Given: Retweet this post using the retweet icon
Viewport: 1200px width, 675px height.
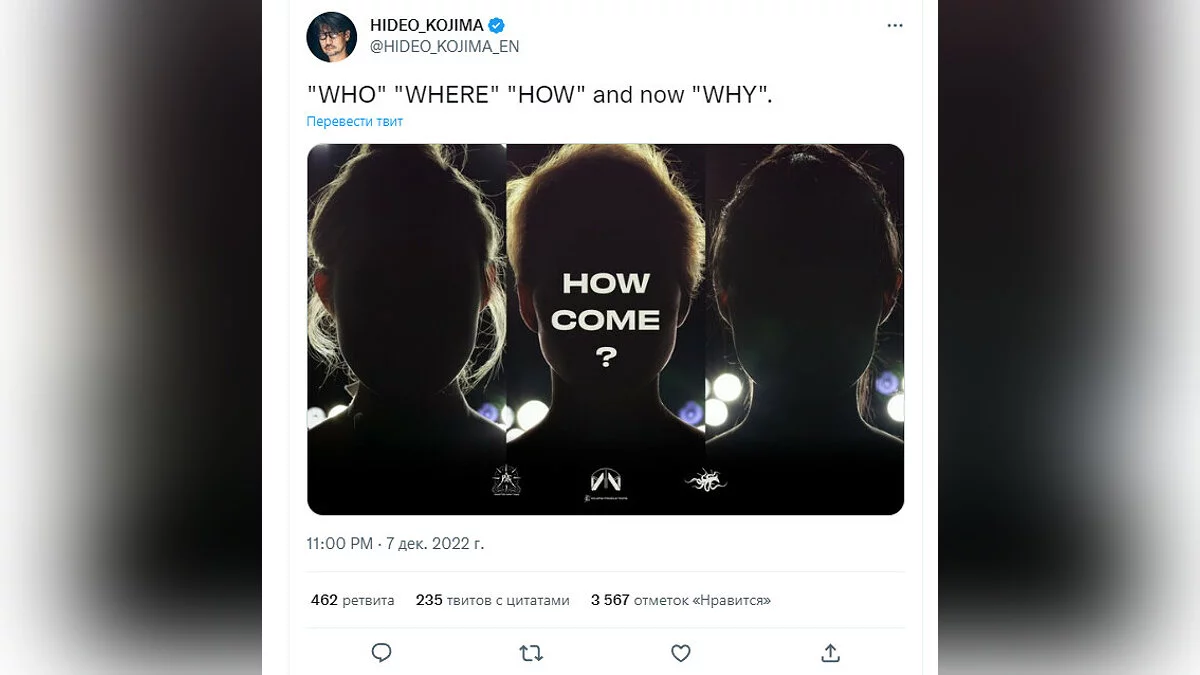Looking at the screenshot, I should click(531, 653).
